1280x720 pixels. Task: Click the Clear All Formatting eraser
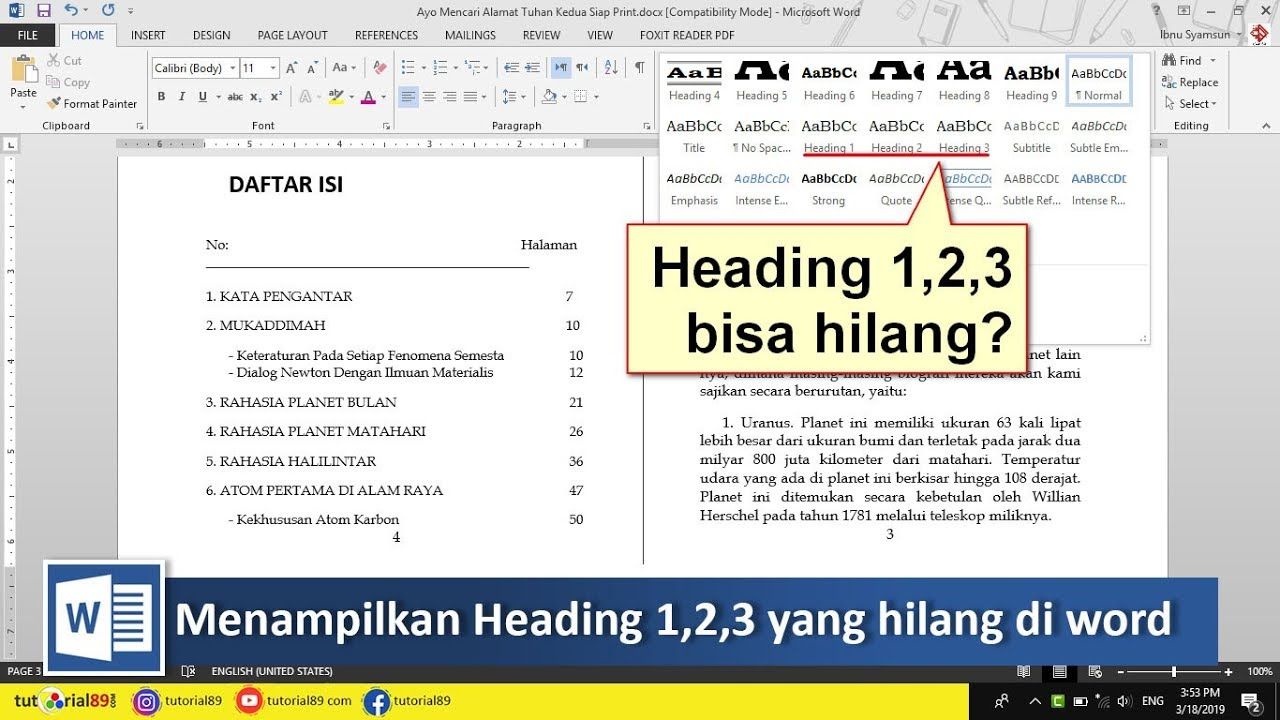(379, 68)
